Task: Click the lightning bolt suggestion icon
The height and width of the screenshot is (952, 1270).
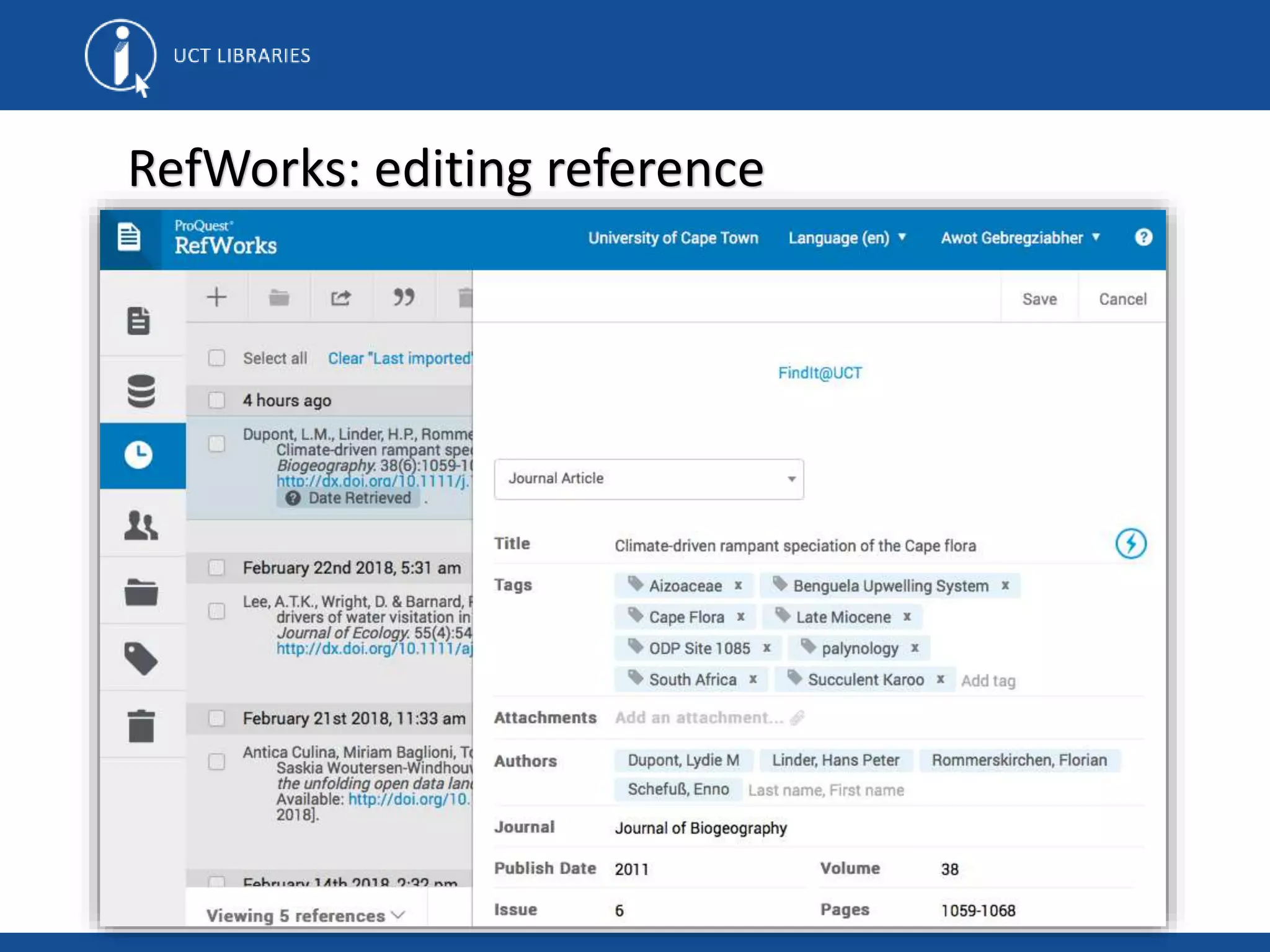Action: (x=1131, y=544)
